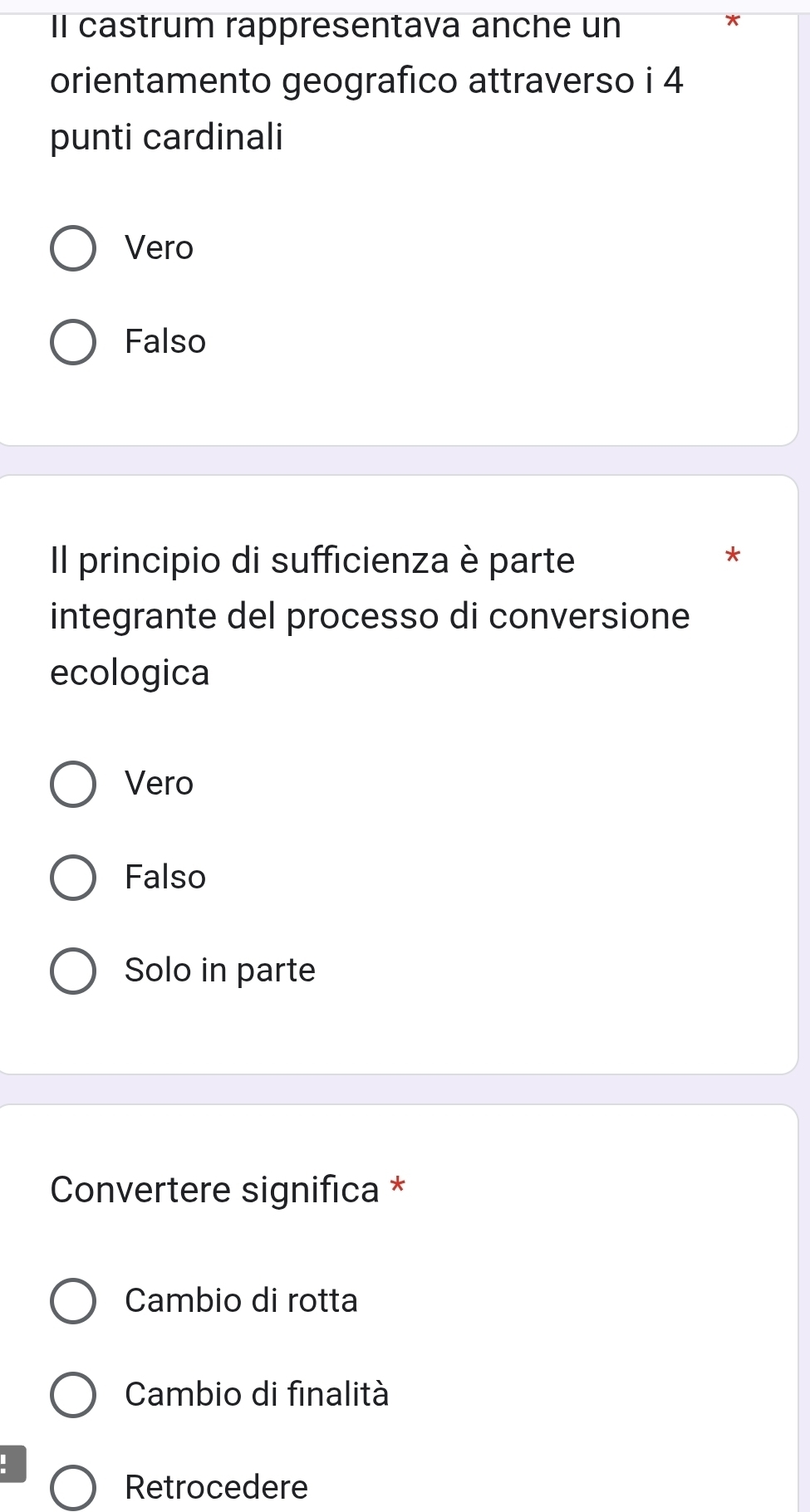Tap 'Falso' label text under castrum question
The width and height of the screenshot is (810, 1512).
165,342
